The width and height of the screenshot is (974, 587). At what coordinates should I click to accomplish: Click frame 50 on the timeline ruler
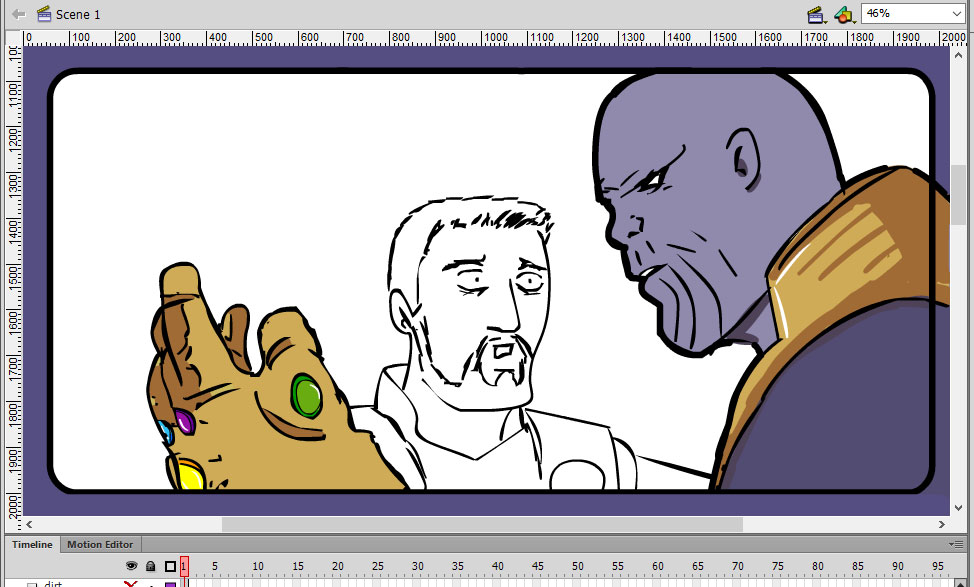578,566
